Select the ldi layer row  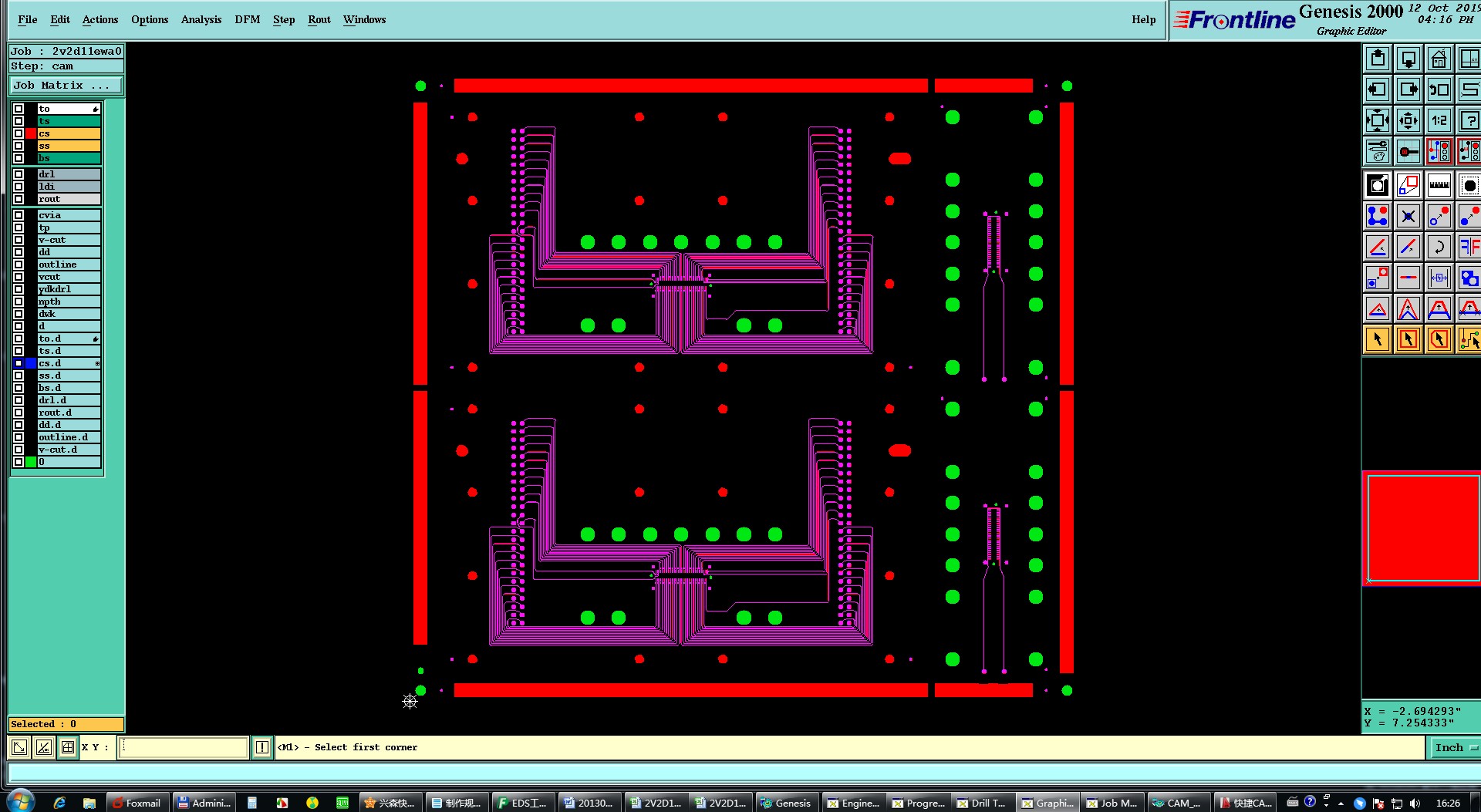tap(69, 187)
